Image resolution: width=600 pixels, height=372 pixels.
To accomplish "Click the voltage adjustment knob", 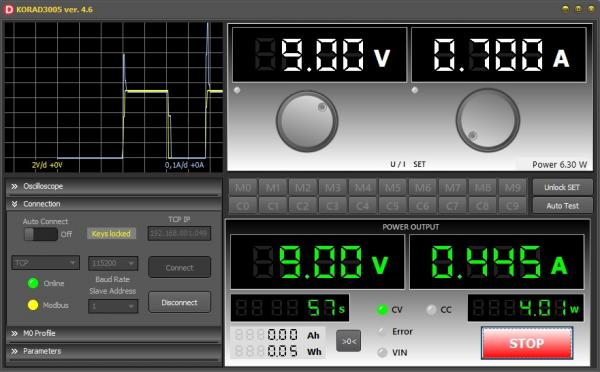I will pos(307,121).
